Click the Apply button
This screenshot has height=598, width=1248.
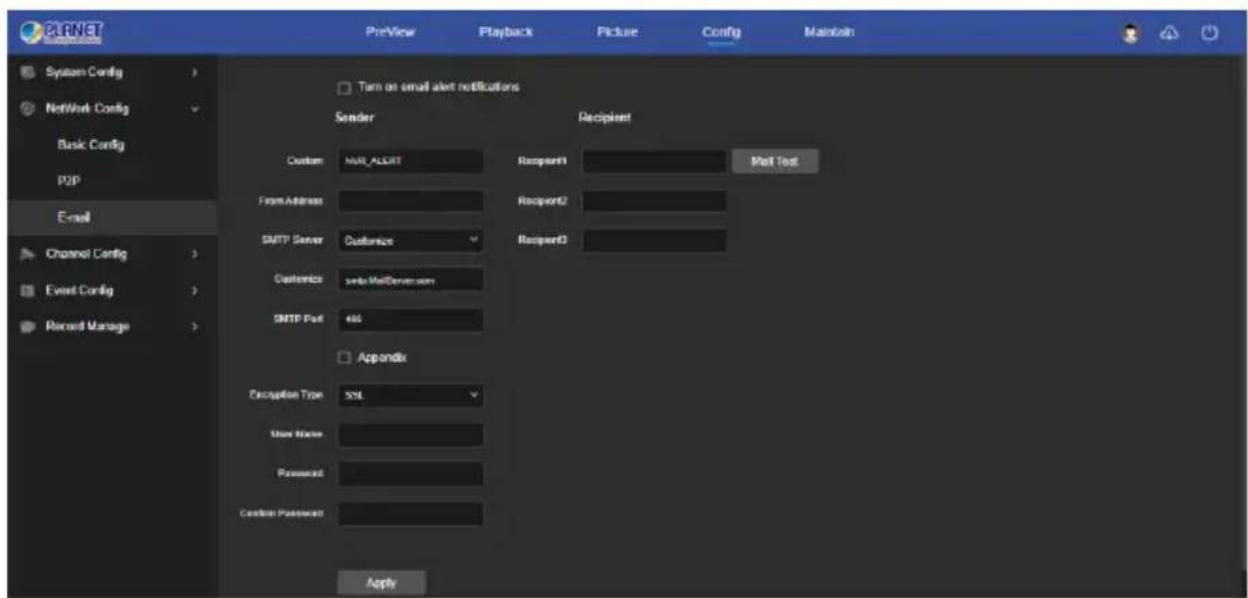coord(381,582)
